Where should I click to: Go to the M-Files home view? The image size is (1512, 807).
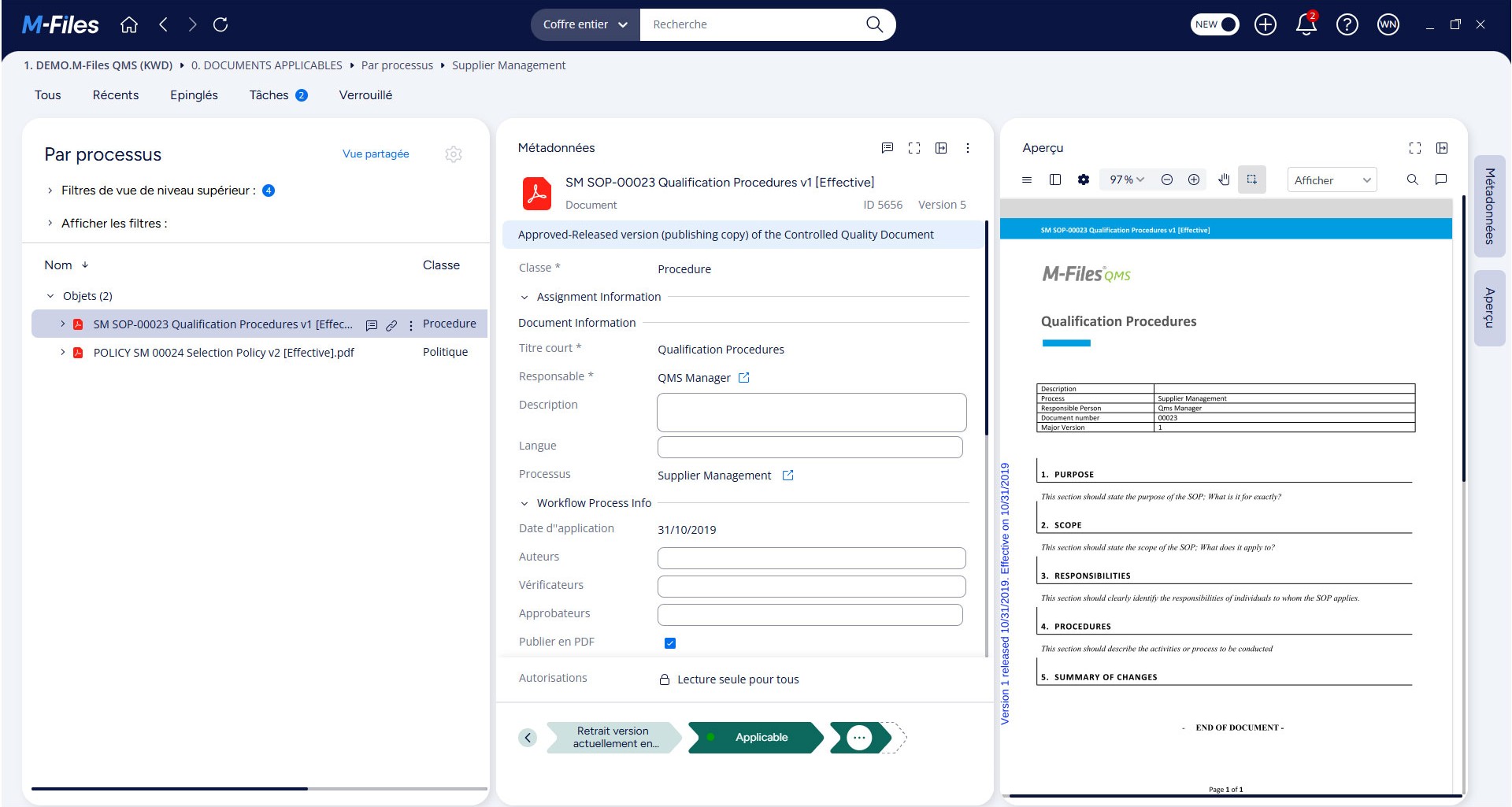pyautogui.click(x=129, y=25)
